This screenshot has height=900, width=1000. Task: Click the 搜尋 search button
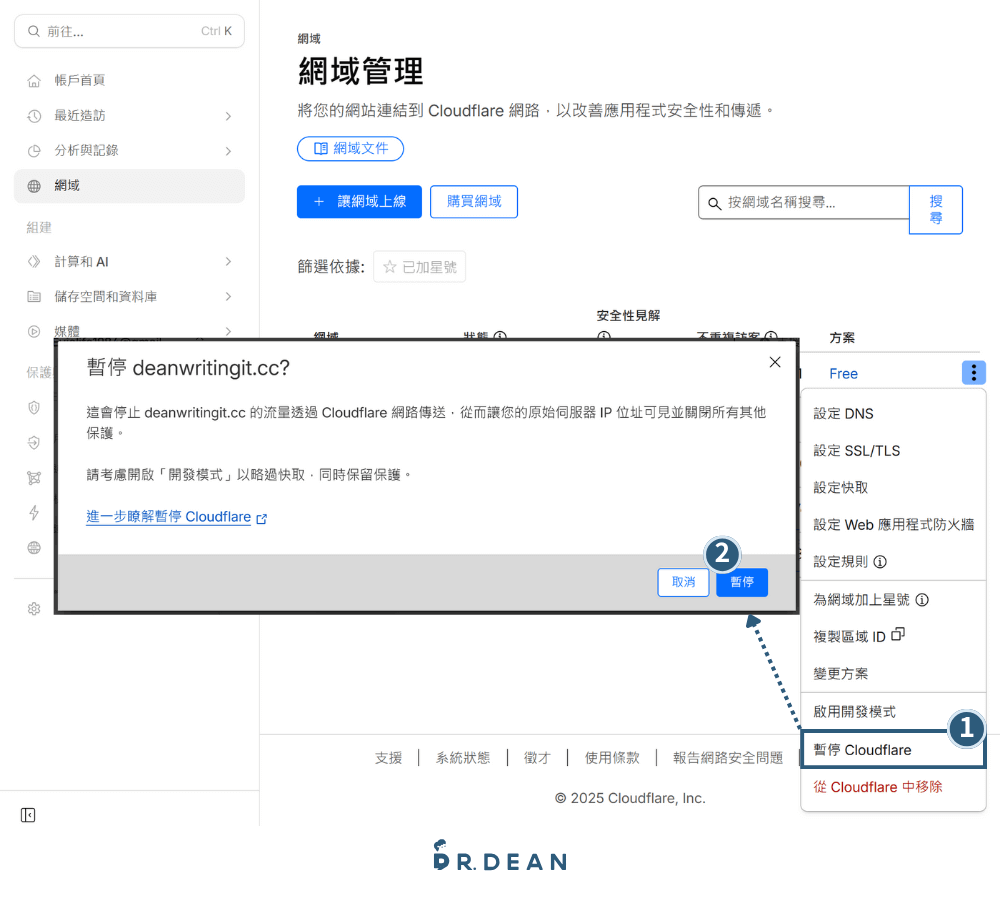coord(936,210)
